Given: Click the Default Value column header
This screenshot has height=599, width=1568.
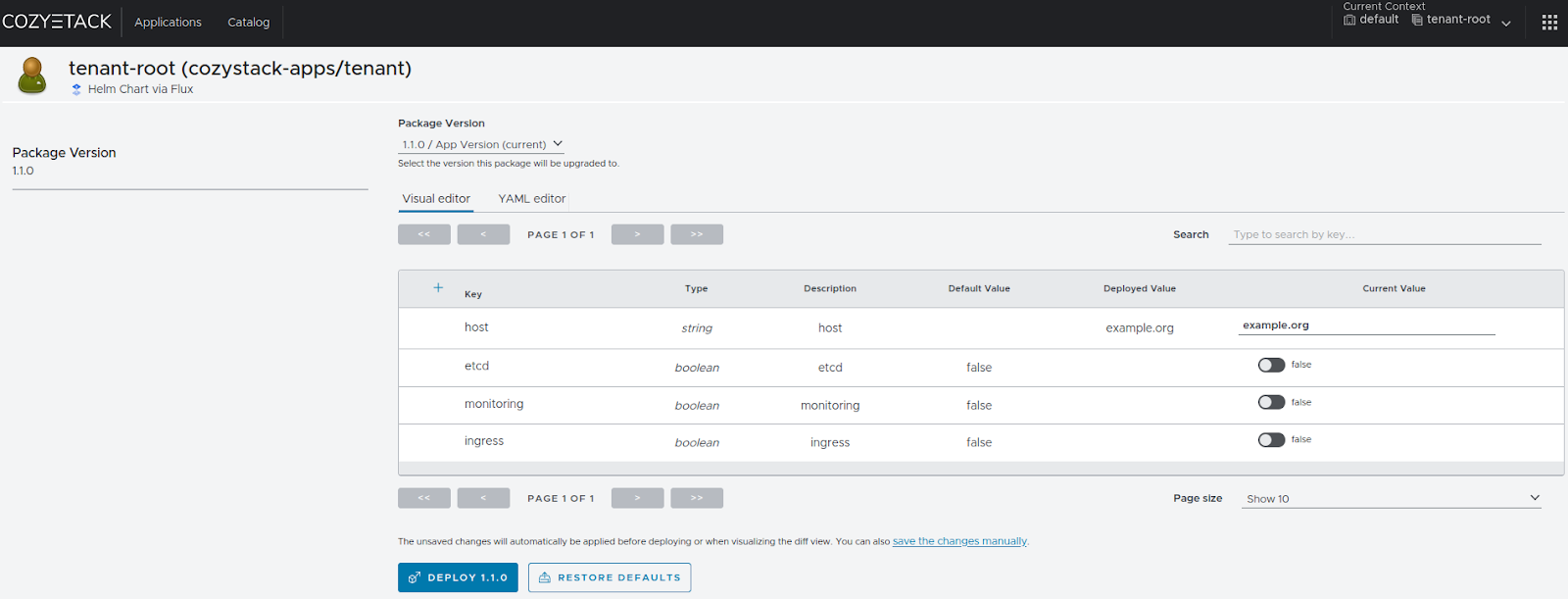Looking at the screenshot, I should (979, 288).
